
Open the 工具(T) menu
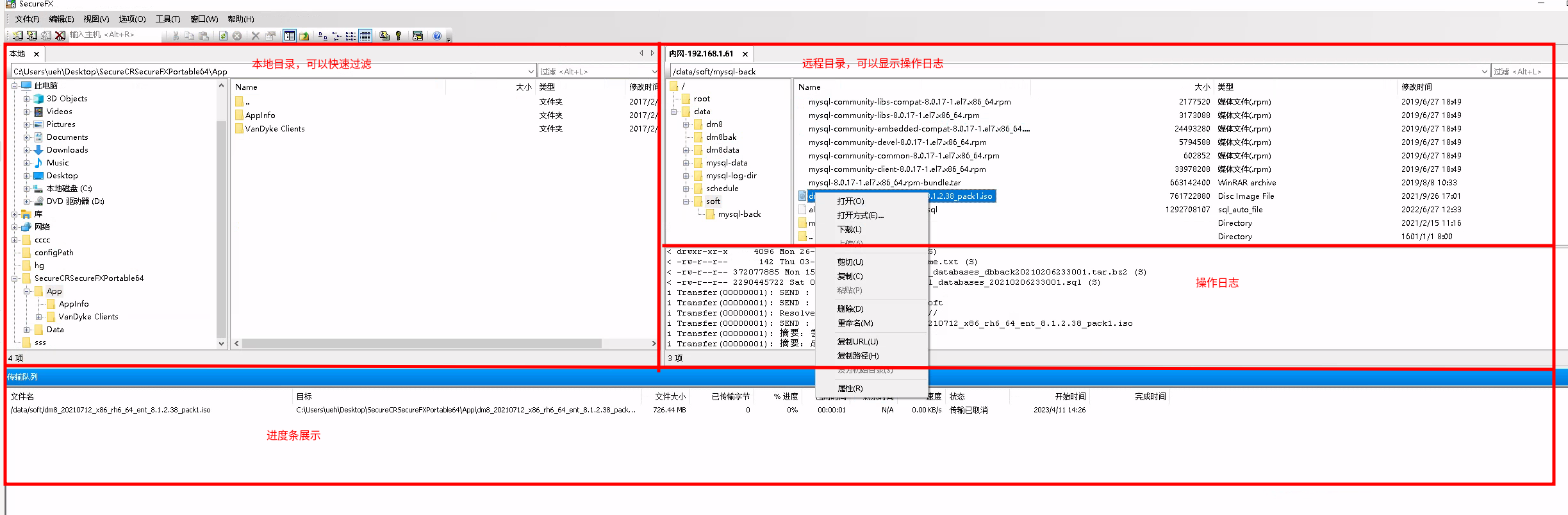(168, 19)
